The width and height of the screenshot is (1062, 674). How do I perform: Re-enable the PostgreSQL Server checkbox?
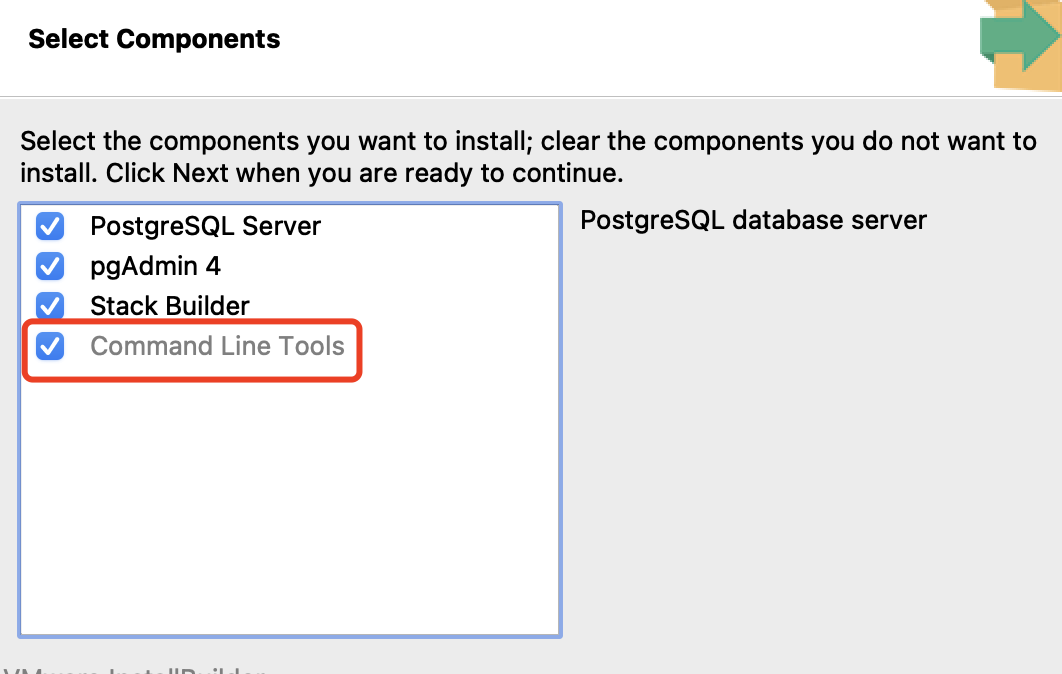[49, 226]
